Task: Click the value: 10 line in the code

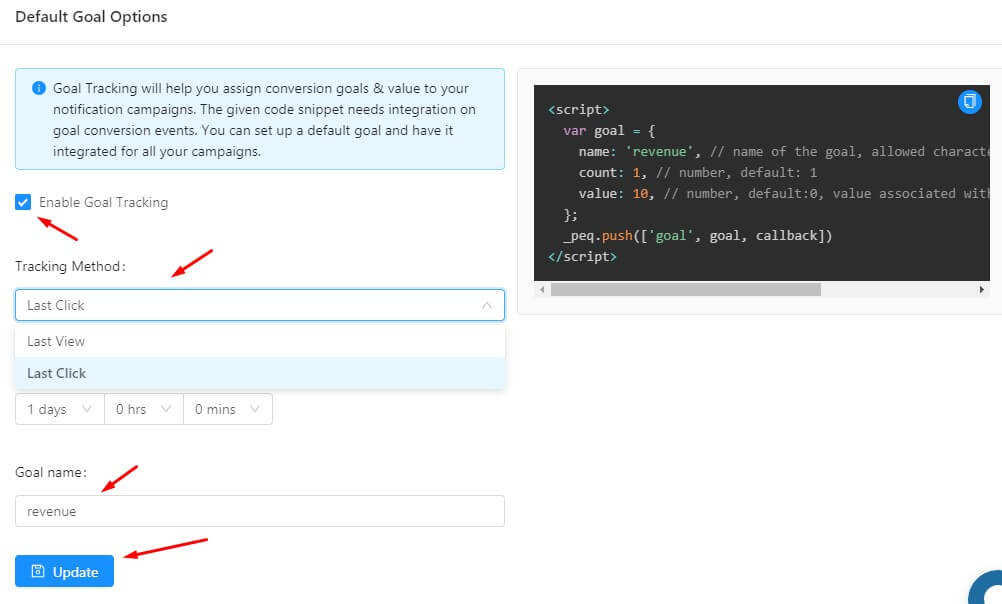Action: pos(784,194)
